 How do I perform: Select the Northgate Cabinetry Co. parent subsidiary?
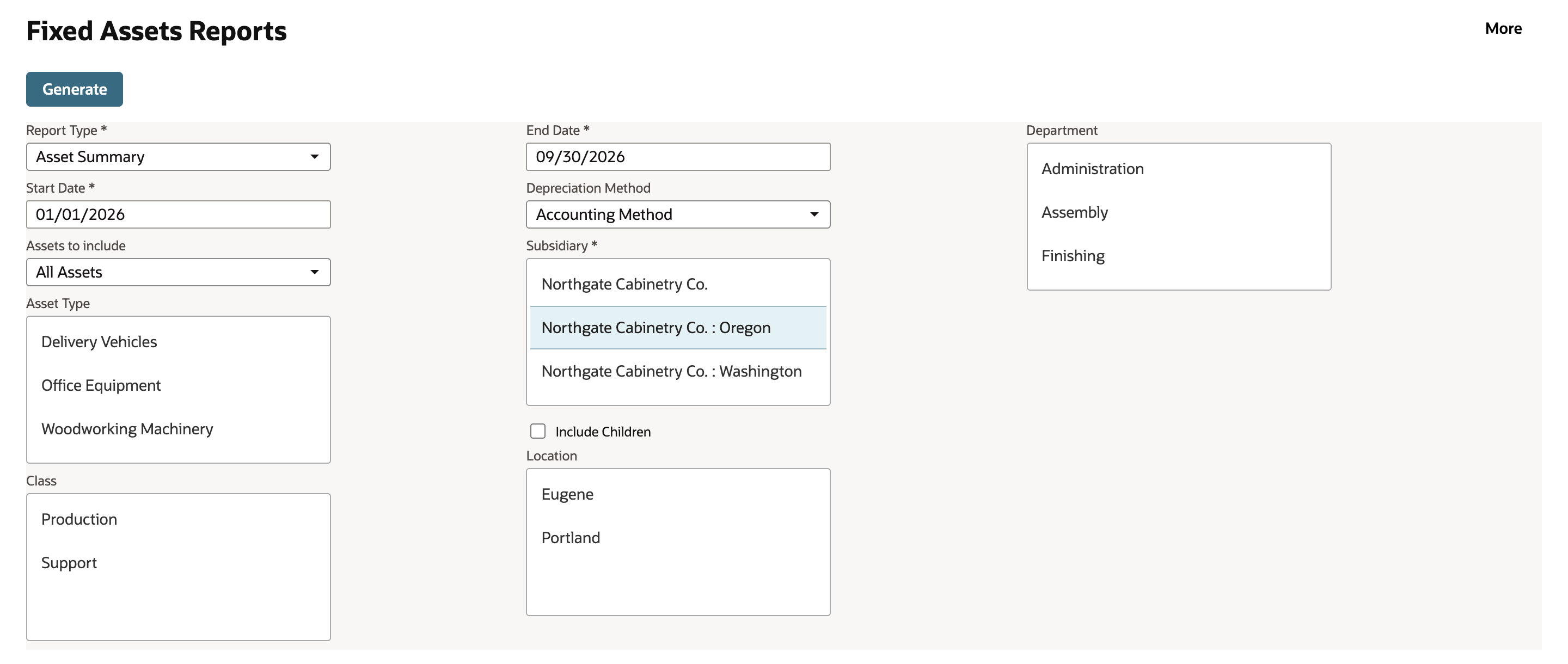click(678, 284)
